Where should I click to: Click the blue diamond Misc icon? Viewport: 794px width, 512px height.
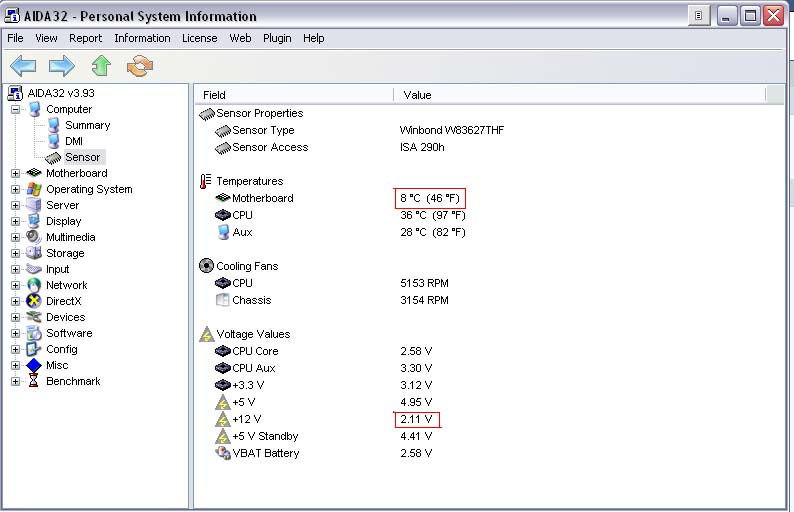tap(33, 365)
